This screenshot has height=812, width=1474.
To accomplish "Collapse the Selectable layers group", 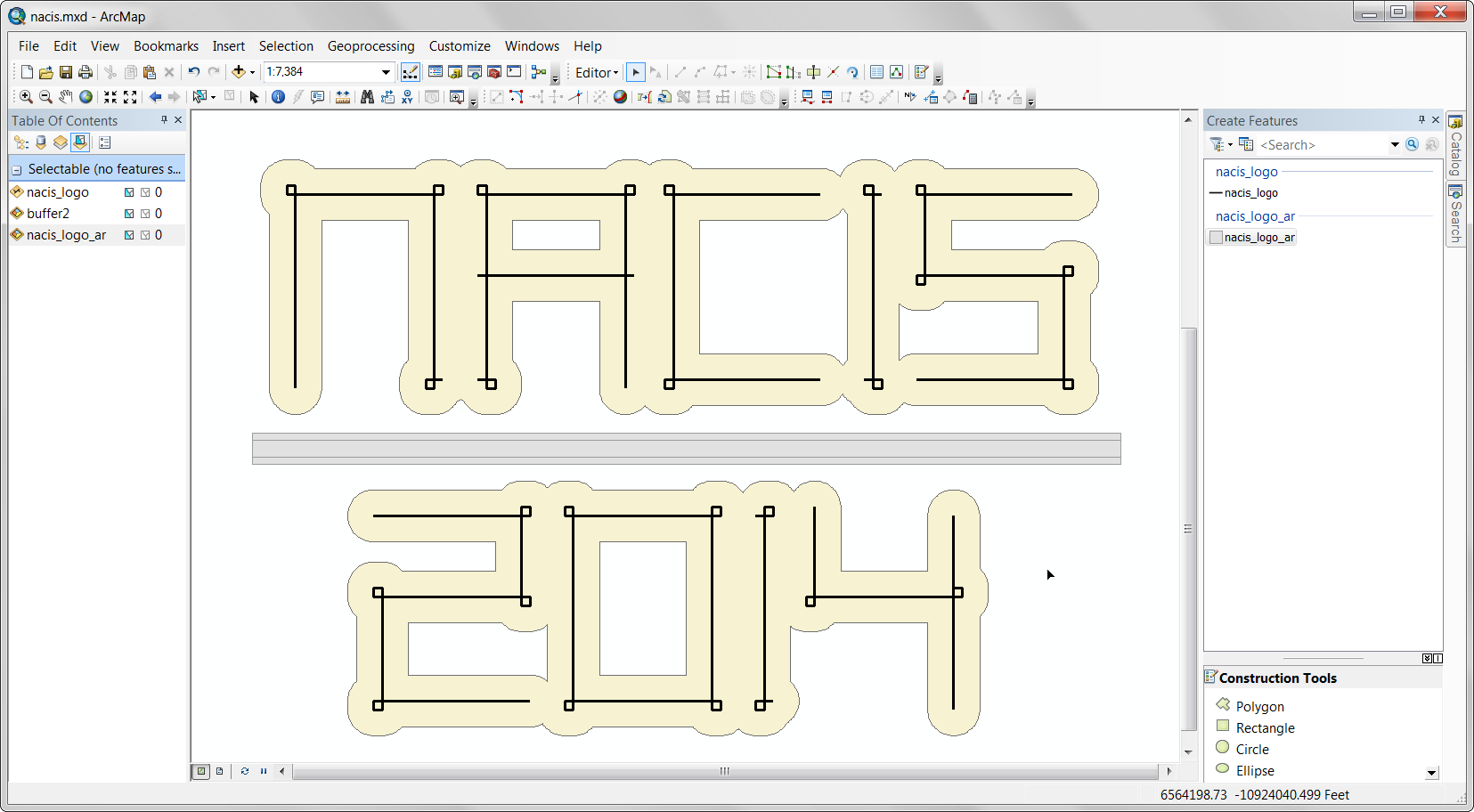I will pyautogui.click(x=16, y=169).
